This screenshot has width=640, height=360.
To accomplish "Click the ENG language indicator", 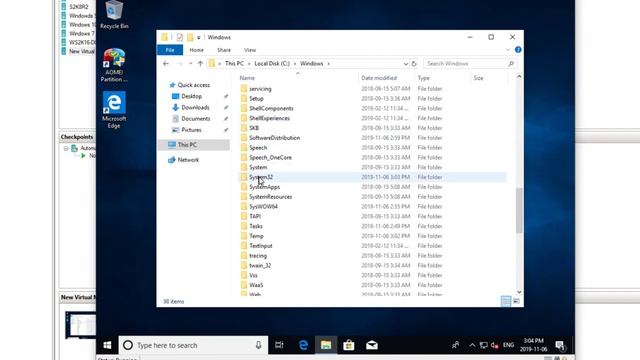I will tap(508, 345).
